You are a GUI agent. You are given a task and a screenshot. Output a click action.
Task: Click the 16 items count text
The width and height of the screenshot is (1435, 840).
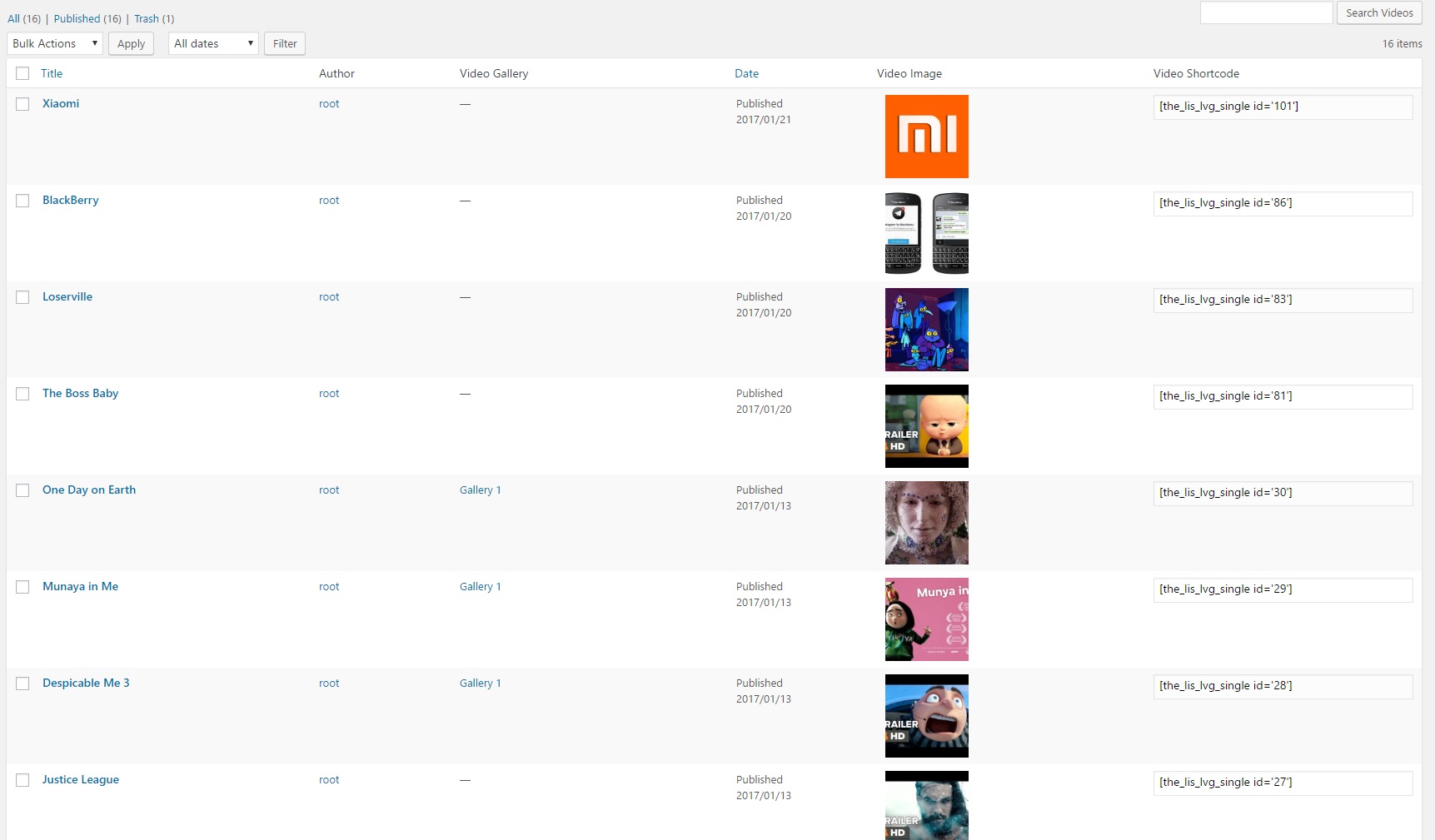click(1402, 43)
